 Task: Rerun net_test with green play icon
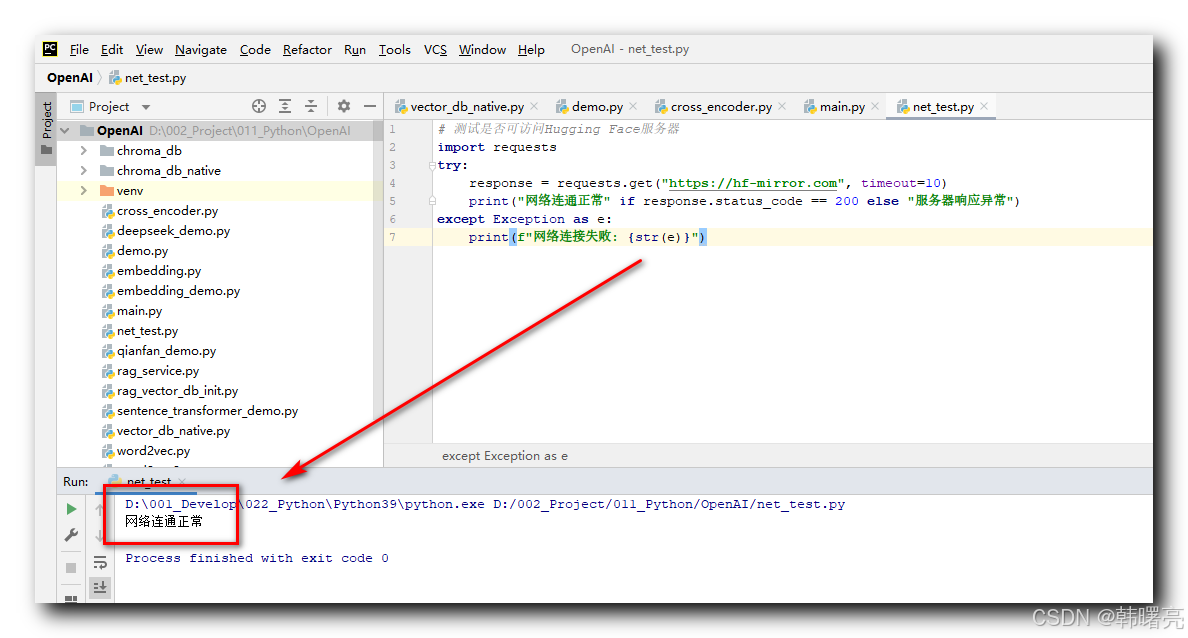[x=71, y=509]
